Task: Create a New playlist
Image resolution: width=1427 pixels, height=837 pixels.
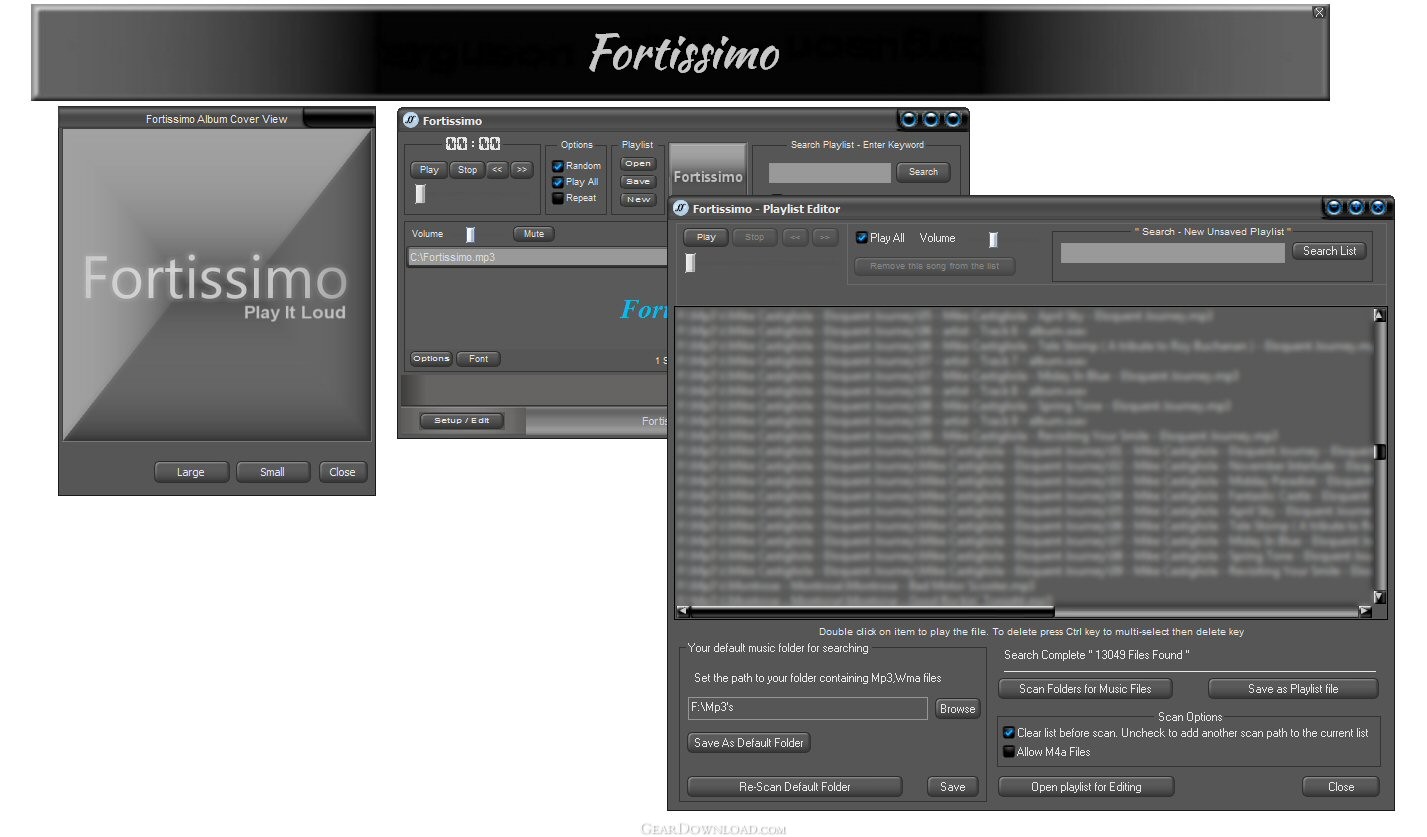Action: click(x=638, y=200)
